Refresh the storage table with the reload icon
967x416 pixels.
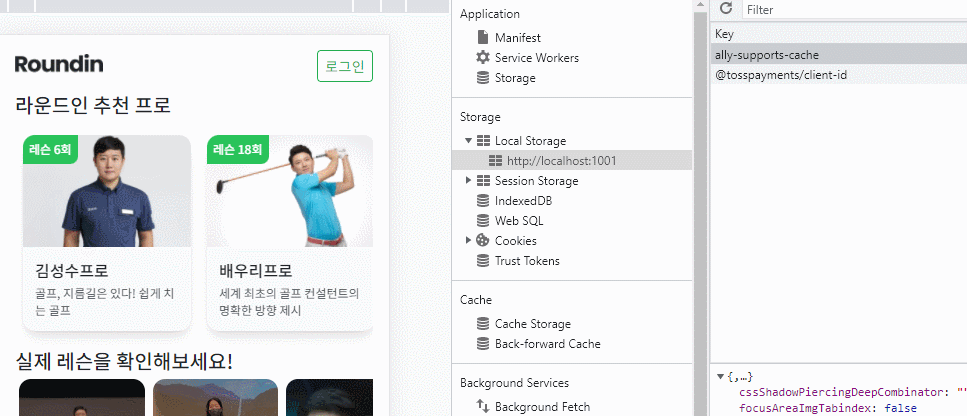[x=726, y=9]
